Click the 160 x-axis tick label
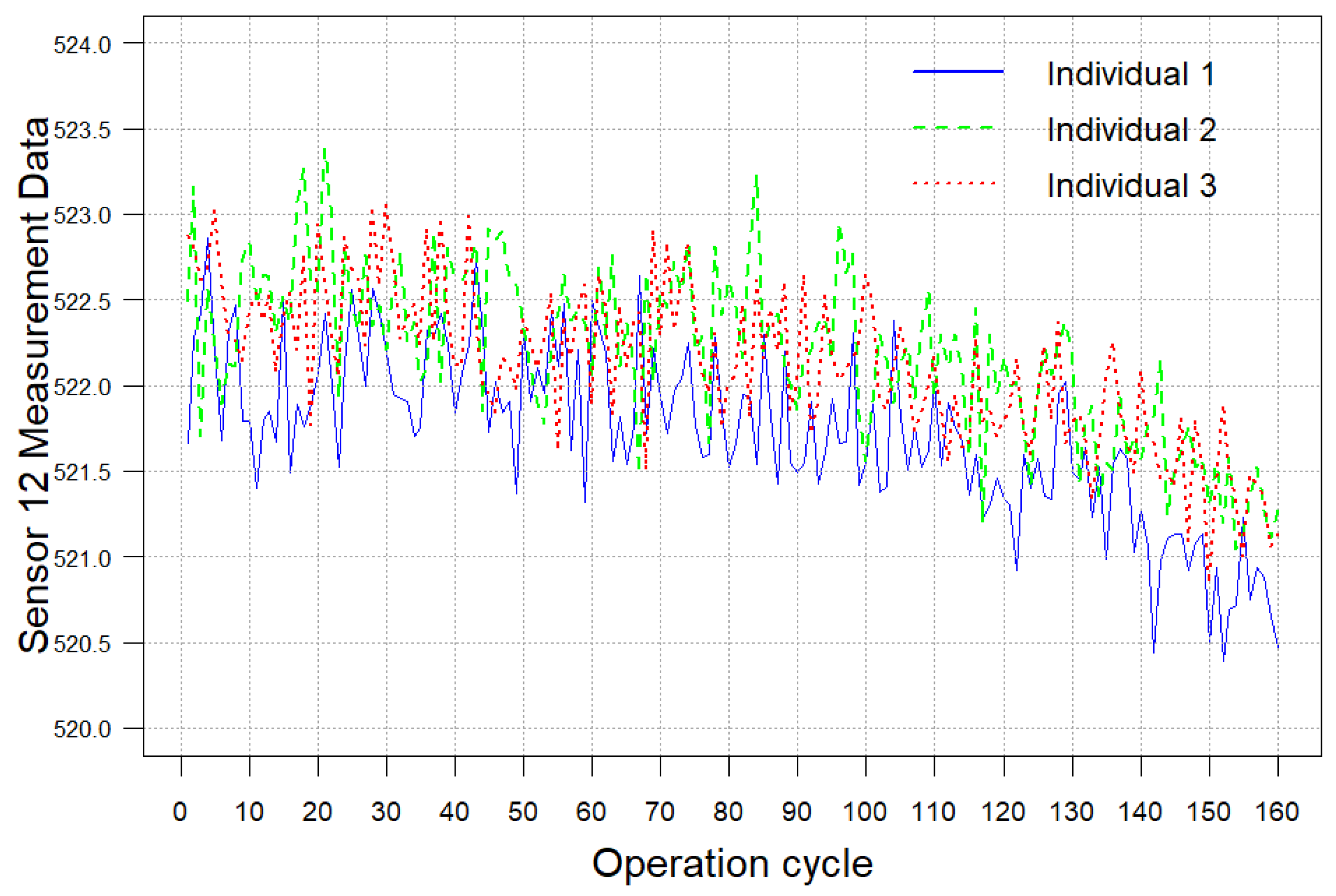The height and width of the screenshot is (896, 1336). (x=1277, y=812)
